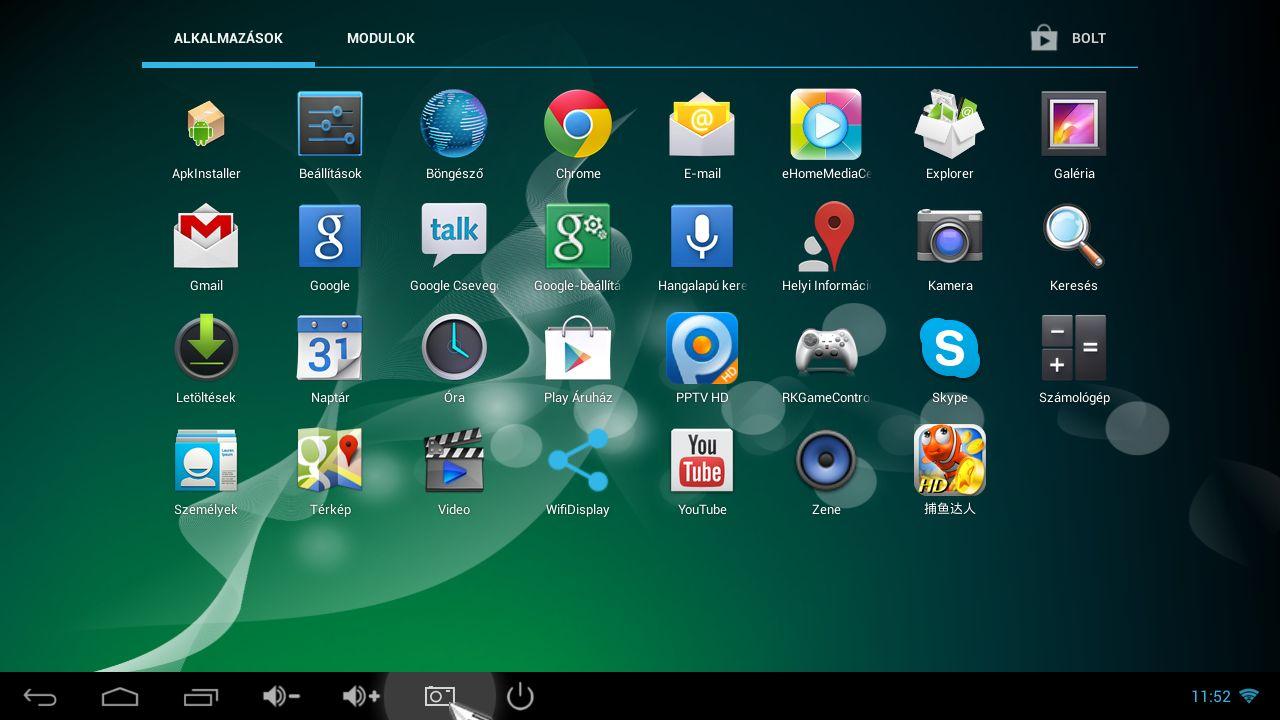This screenshot has height=720, width=1280.
Task: Tap the Home navigation button
Action: 120,696
